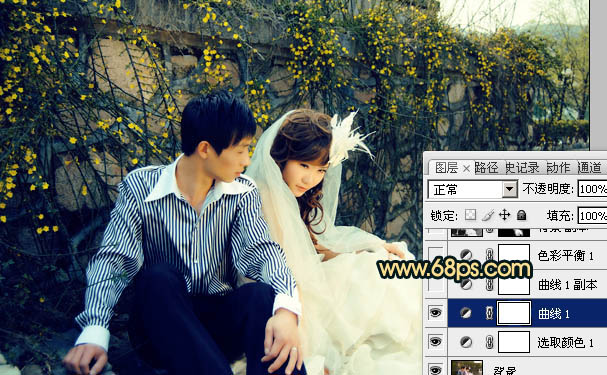The image size is (607, 375).
Task: Click the lock all padlock icon
Action: click(521, 215)
